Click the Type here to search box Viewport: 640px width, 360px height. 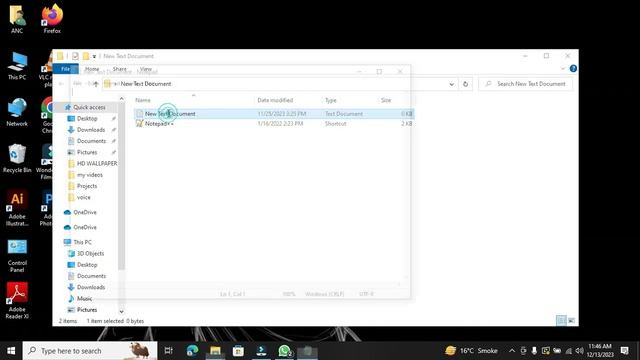[90, 351]
